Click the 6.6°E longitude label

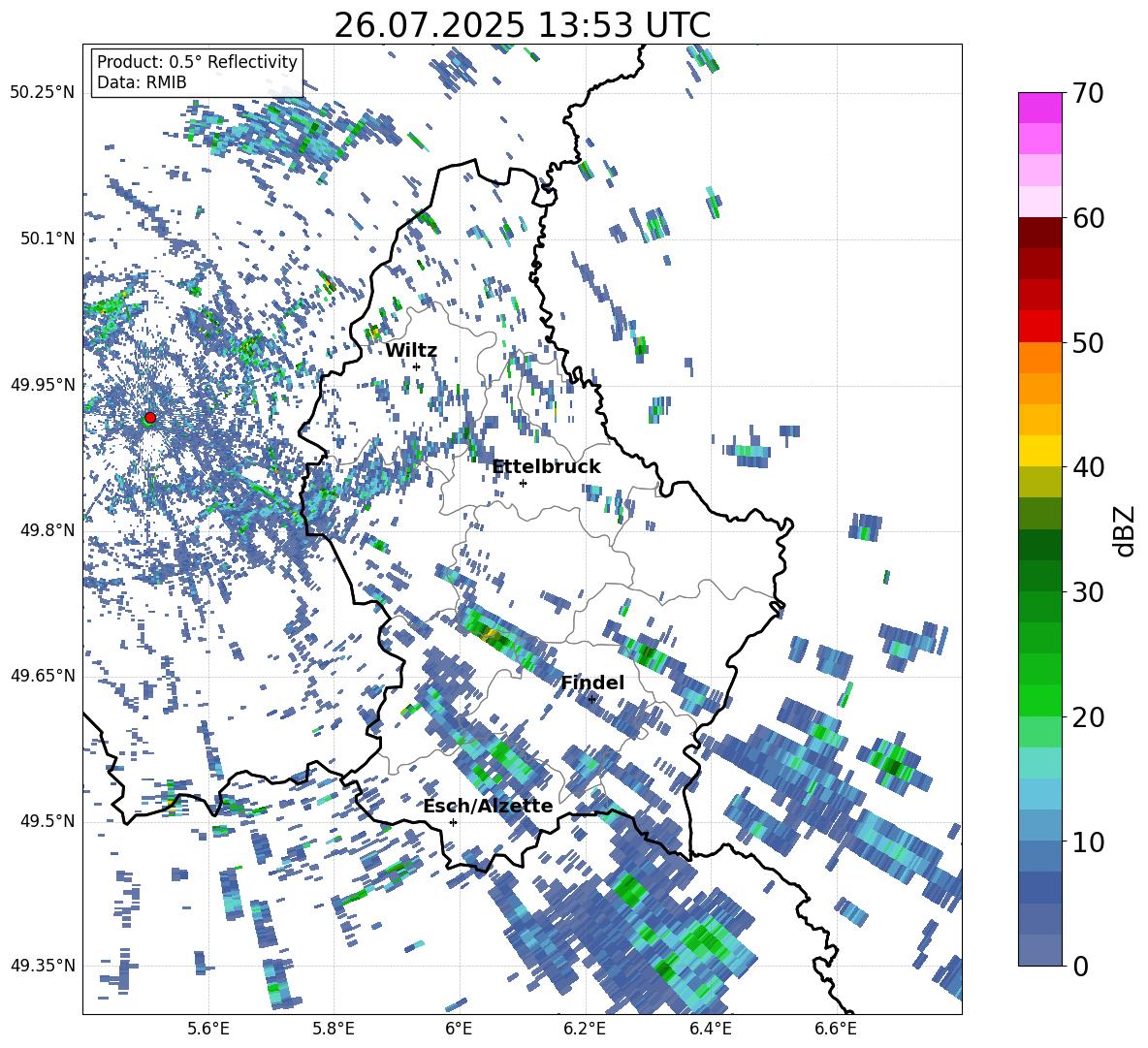point(836,1029)
